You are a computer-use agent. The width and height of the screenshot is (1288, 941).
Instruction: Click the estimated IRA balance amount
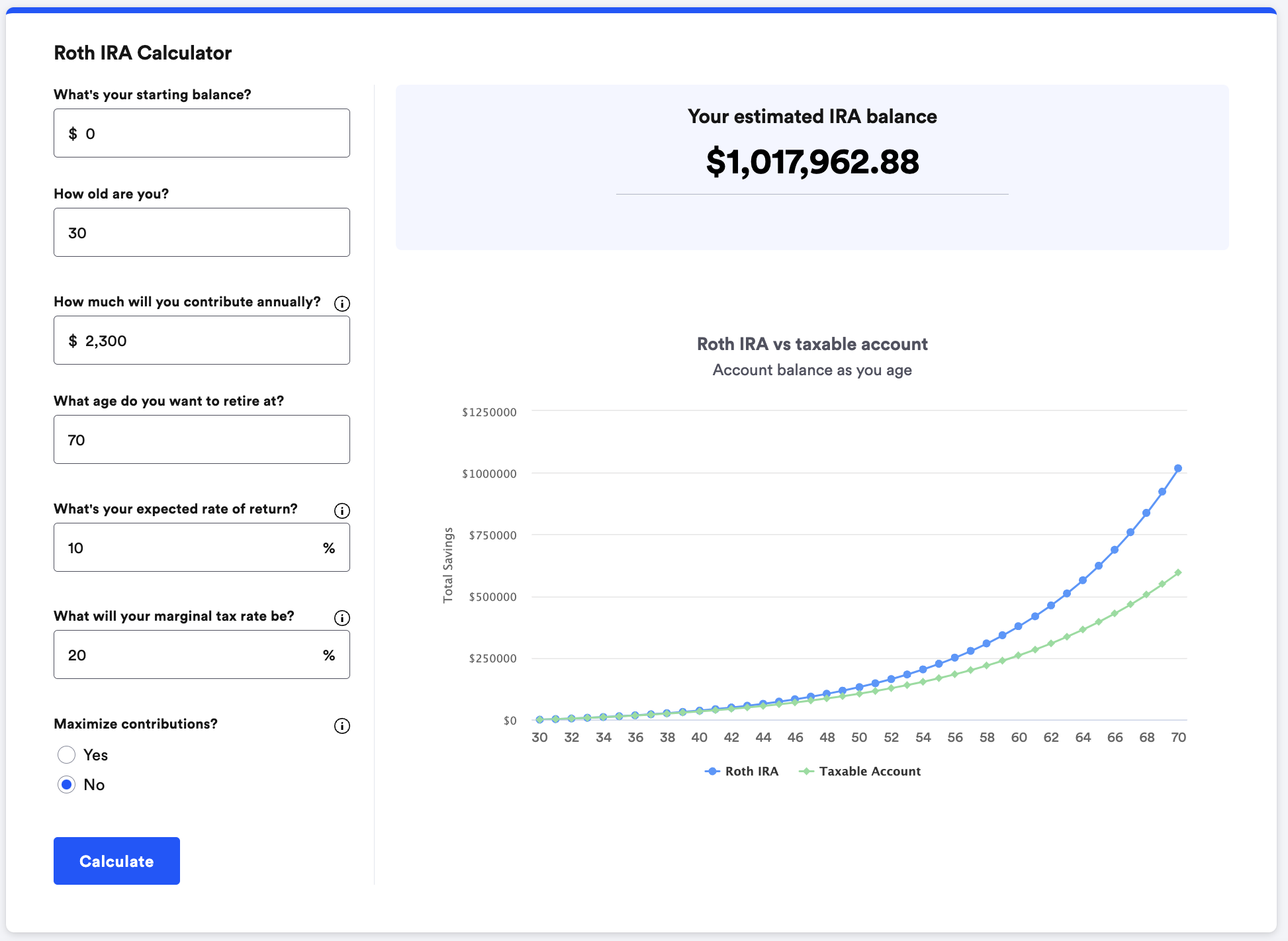(812, 162)
